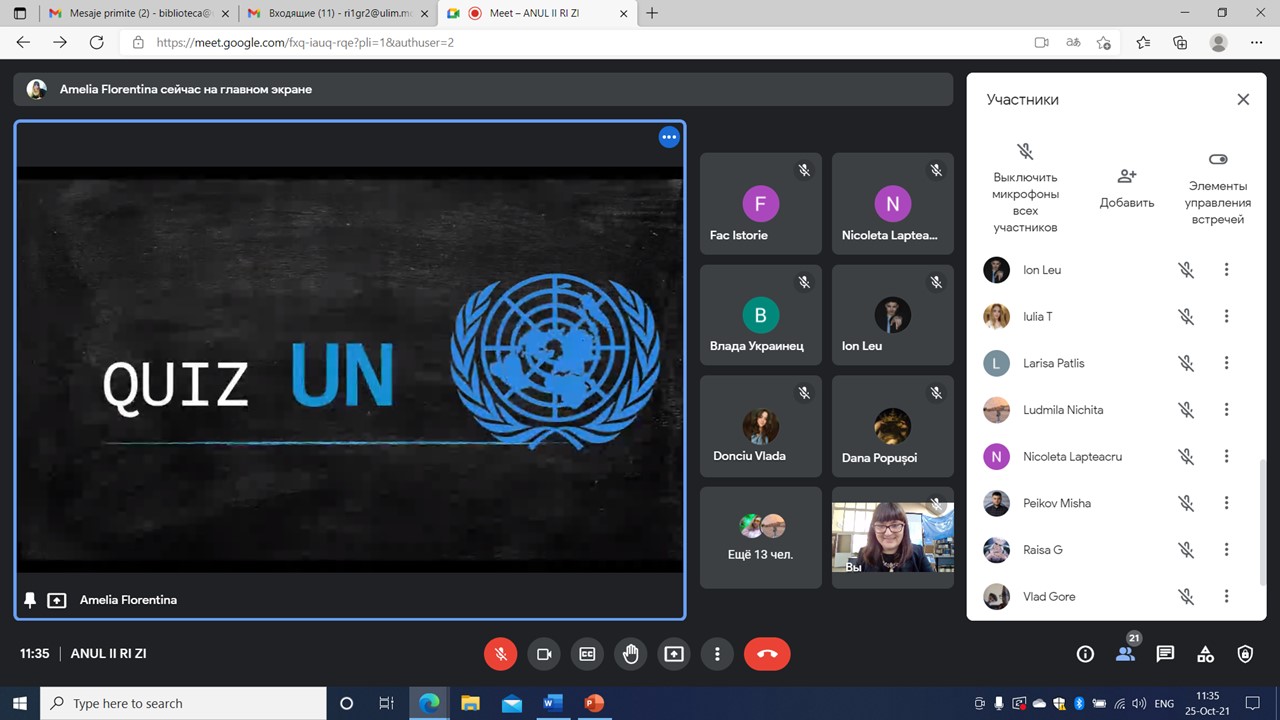Viewport: 1280px width, 720px height.
Task: Open Word from the taskbar
Action: pos(552,703)
